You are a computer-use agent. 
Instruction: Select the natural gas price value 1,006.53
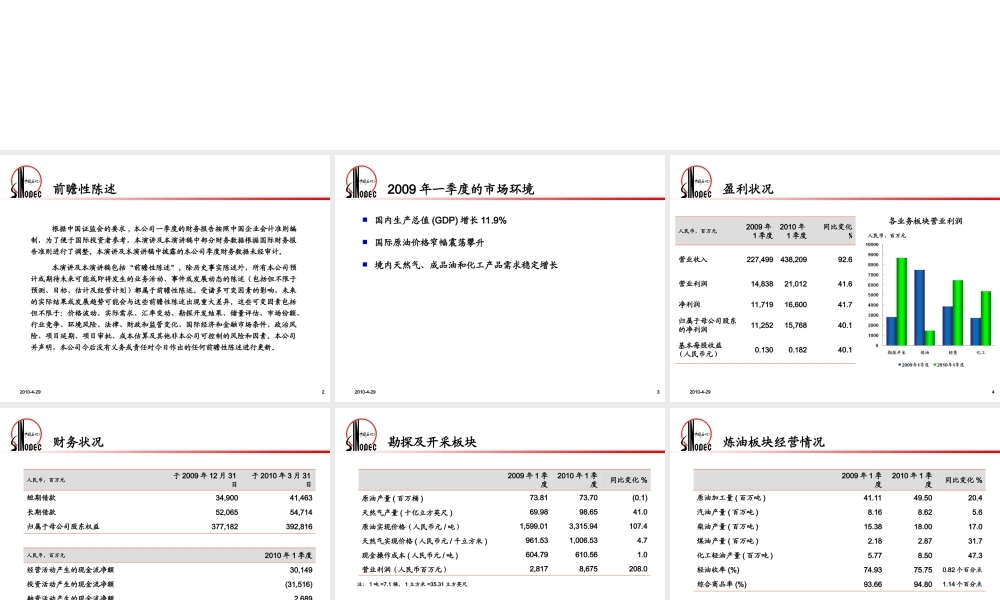(x=584, y=541)
